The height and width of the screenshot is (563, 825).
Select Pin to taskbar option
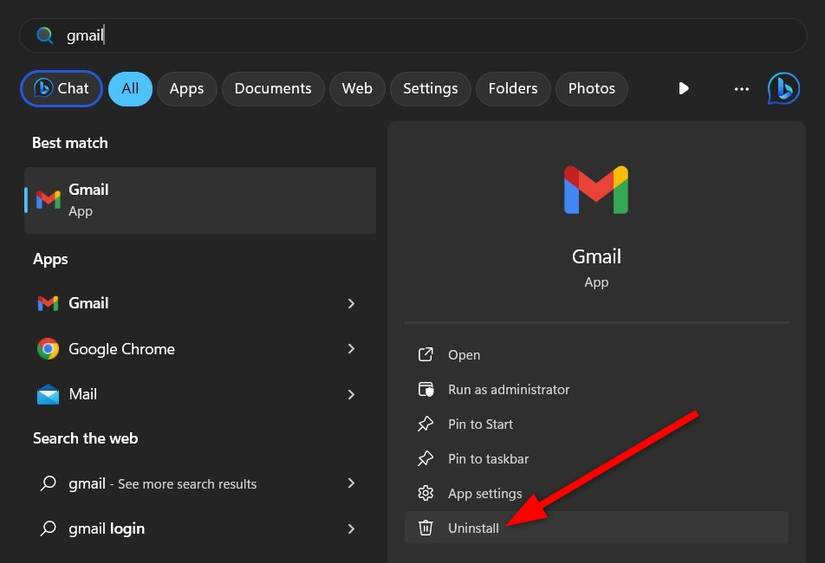tap(488, 459)
